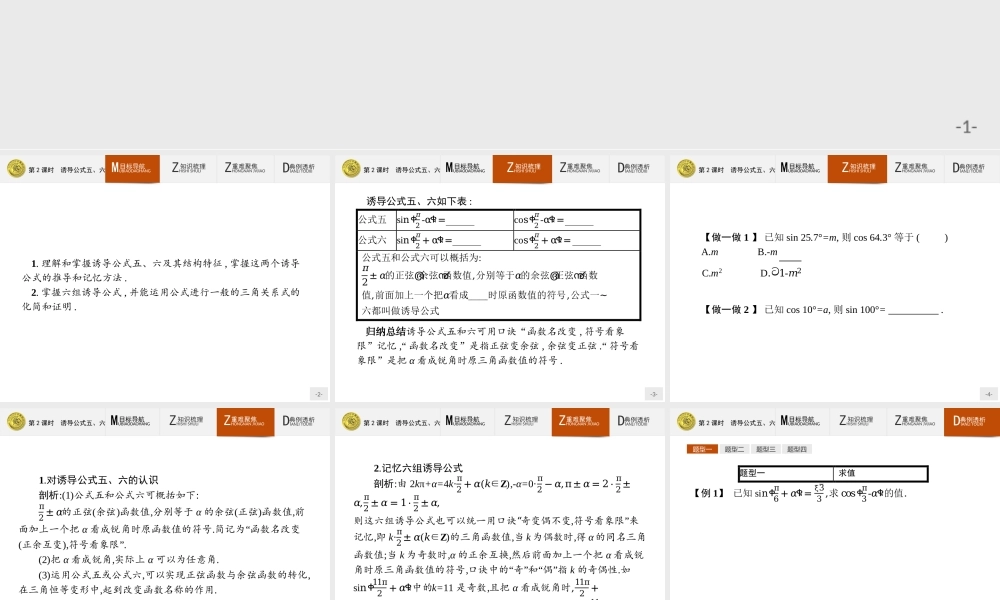Click the active 题型一 tab
This screenshot has width=1000, height=600.
[701, 448]
